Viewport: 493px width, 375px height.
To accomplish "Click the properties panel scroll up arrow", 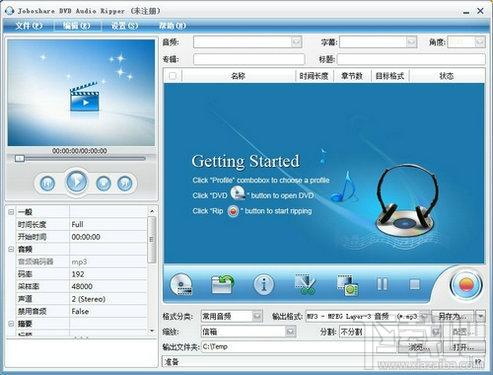I will 152,211.
